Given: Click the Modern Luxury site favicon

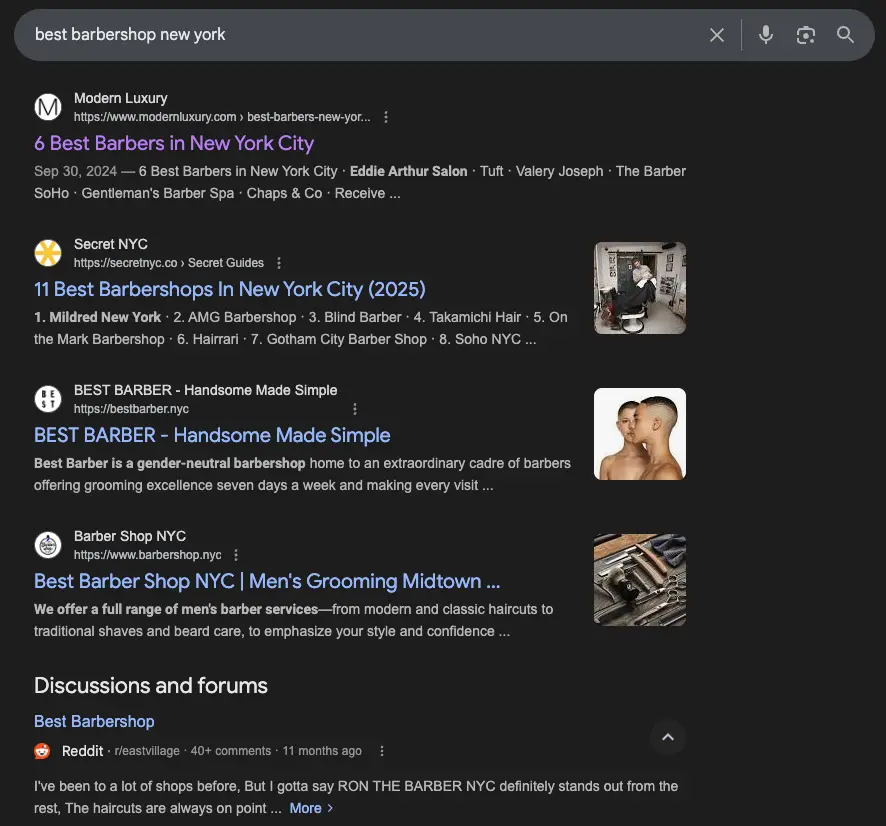Looking at the screenshot, I should point(48,106).
